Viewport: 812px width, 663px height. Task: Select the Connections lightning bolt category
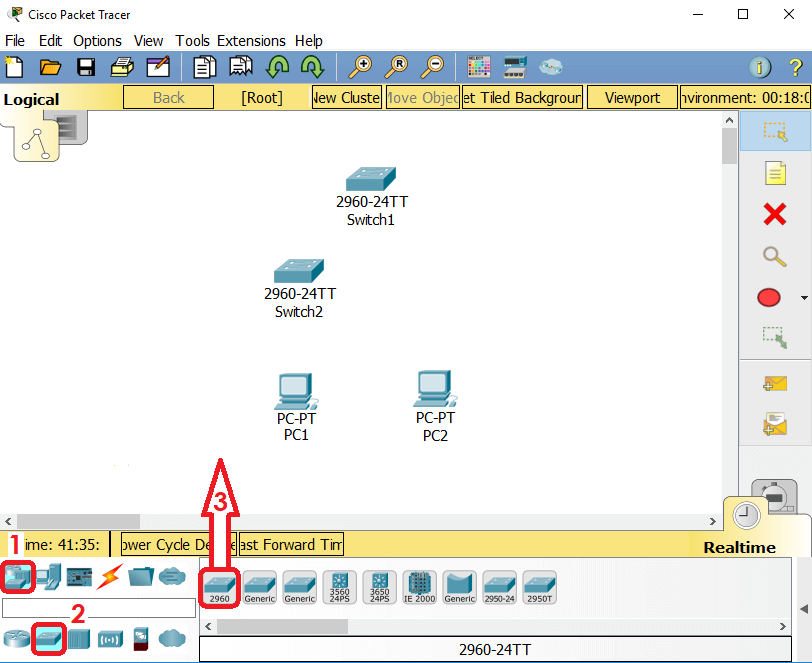coord(110,576)
